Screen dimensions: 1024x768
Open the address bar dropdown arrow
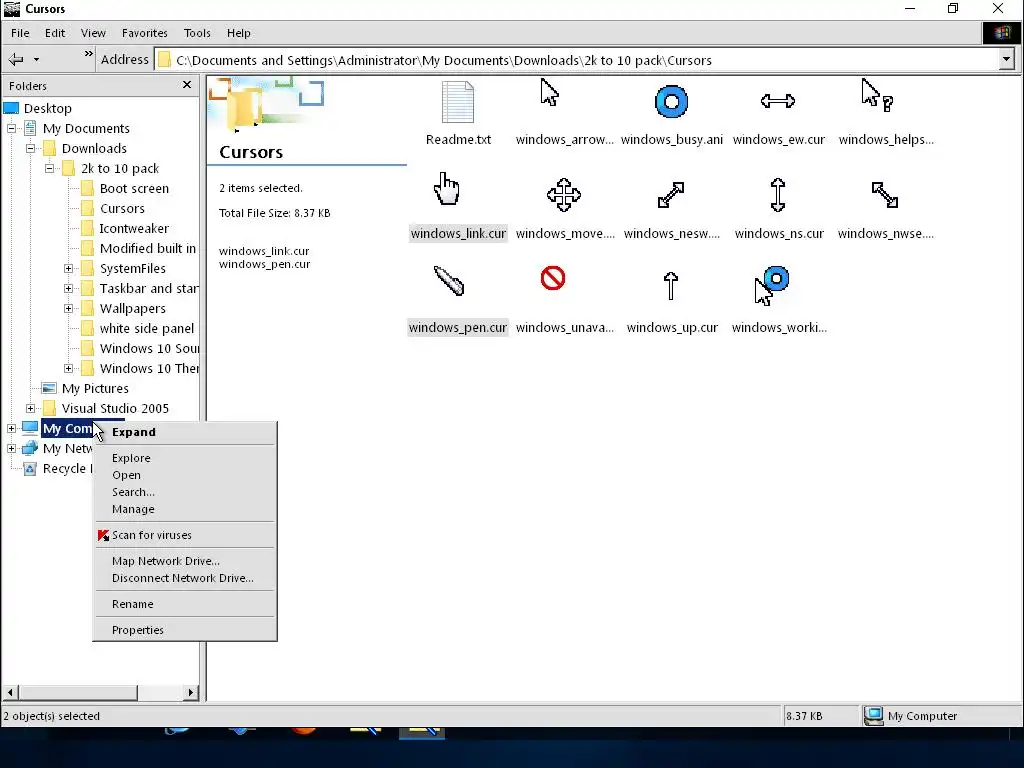pyautogui.click(x=1006, y=60)
